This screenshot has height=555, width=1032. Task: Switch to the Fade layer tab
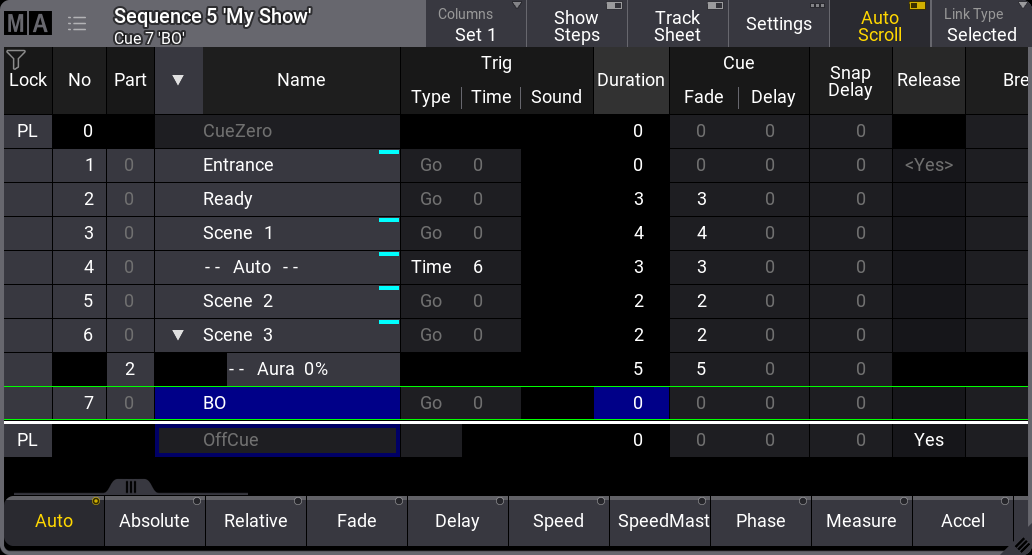click(x=356, y=521)
